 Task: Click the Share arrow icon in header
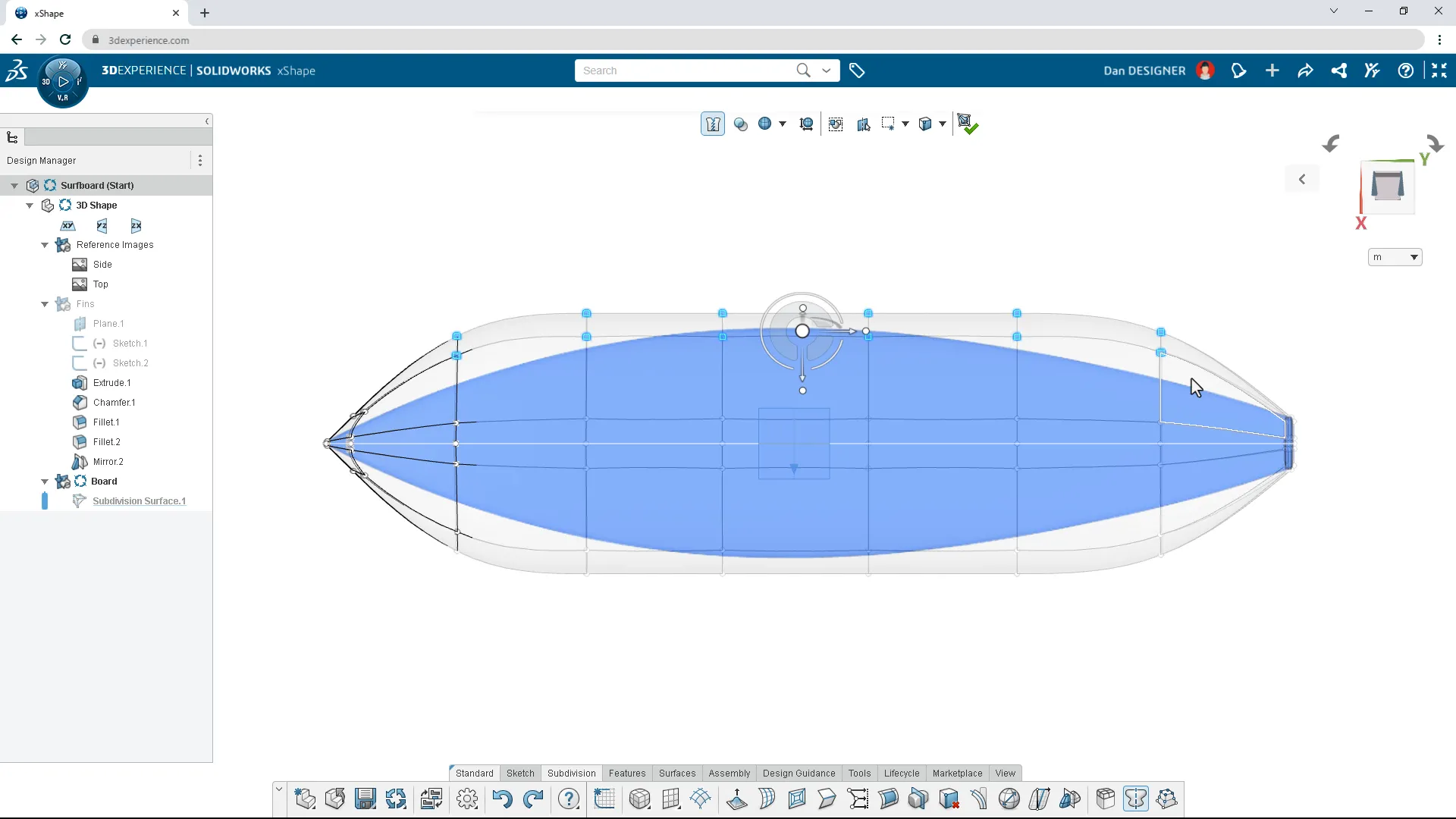pos(1305,71)
